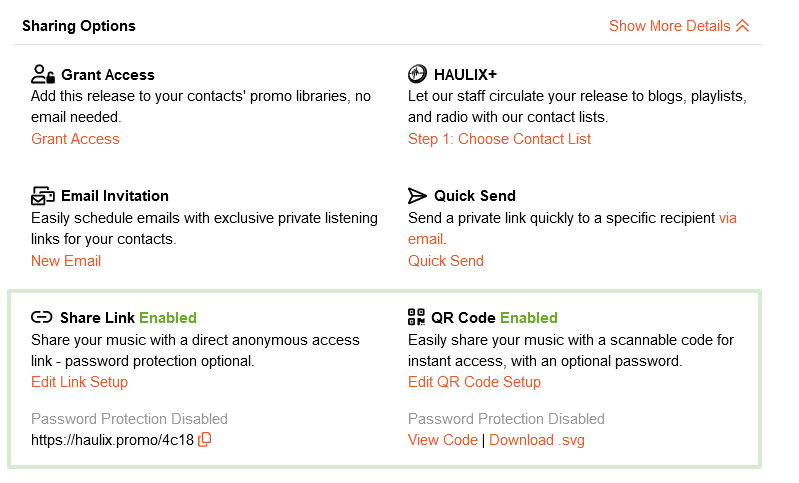Open Edit Link Setup
This screenshot has height=483, width=799.
coord(79,382)
